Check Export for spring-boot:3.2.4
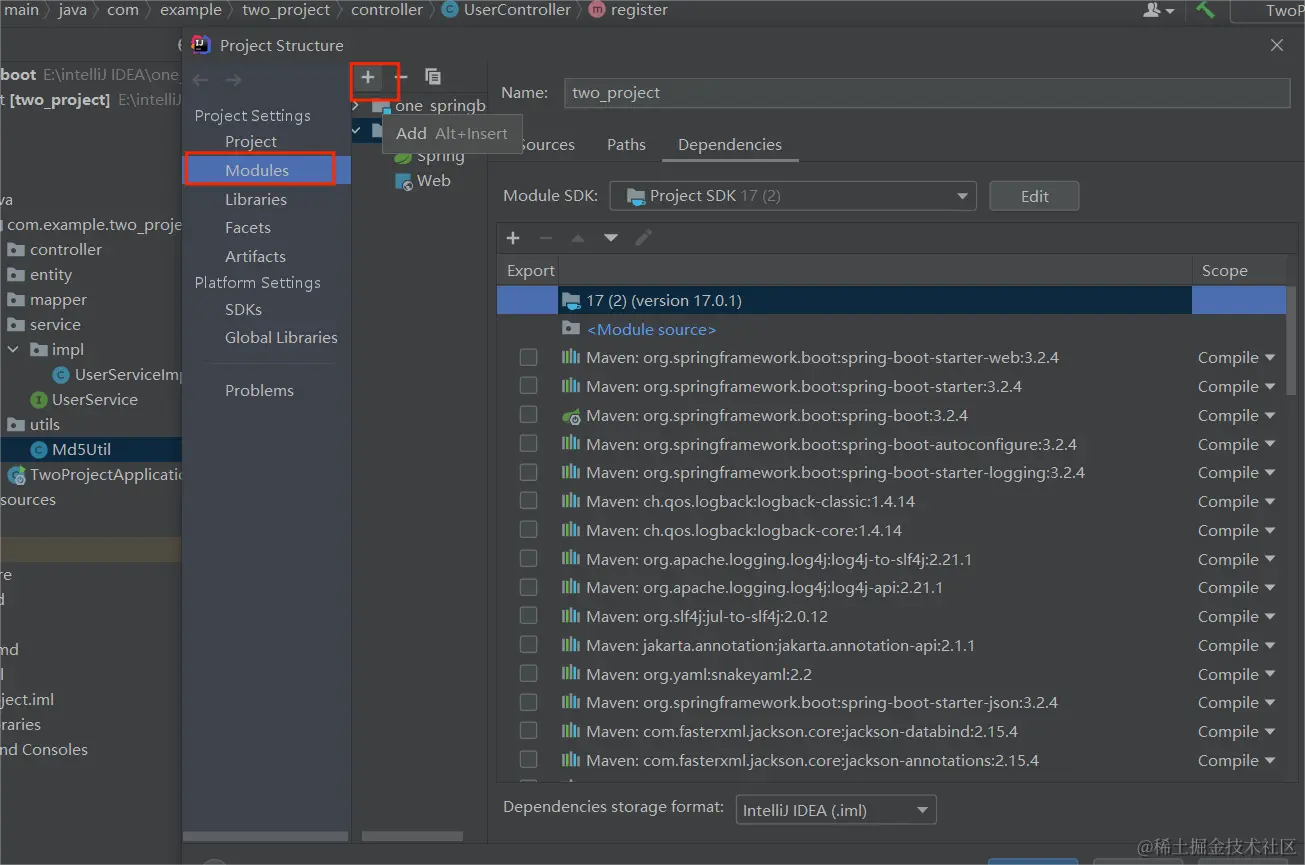 click(528, 415)
